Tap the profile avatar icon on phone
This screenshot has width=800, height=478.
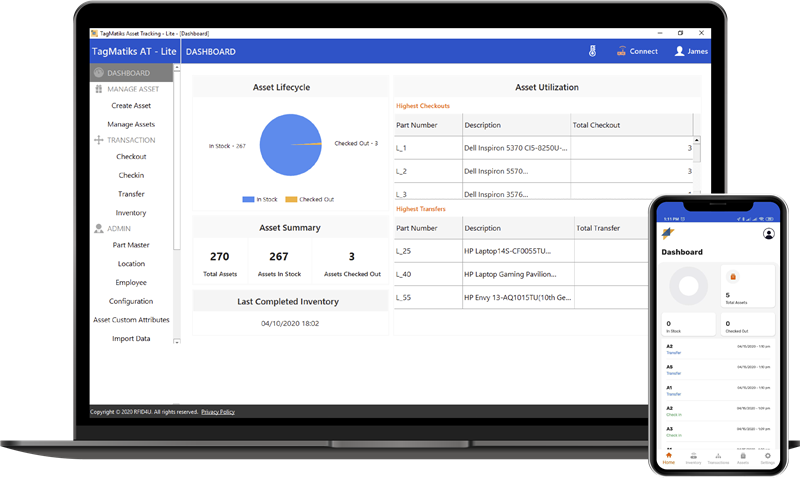(x=768, y=234)
